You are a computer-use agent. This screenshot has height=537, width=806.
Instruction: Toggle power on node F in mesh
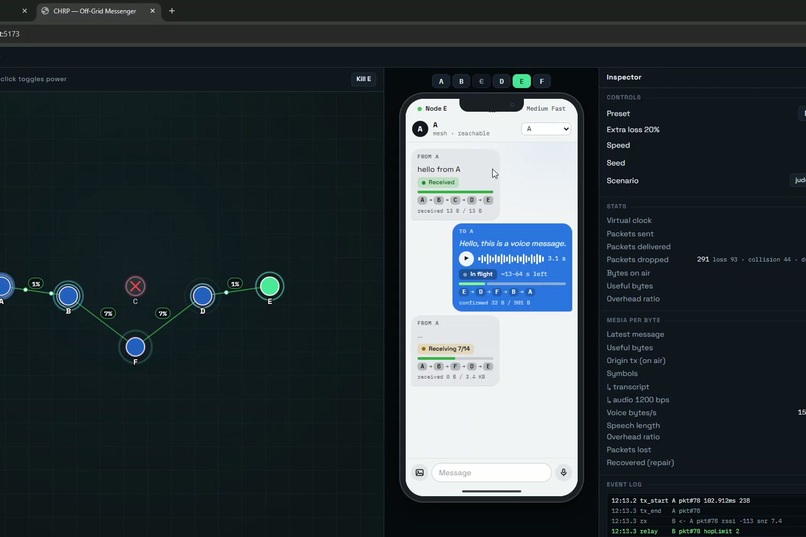coord(135,347)
